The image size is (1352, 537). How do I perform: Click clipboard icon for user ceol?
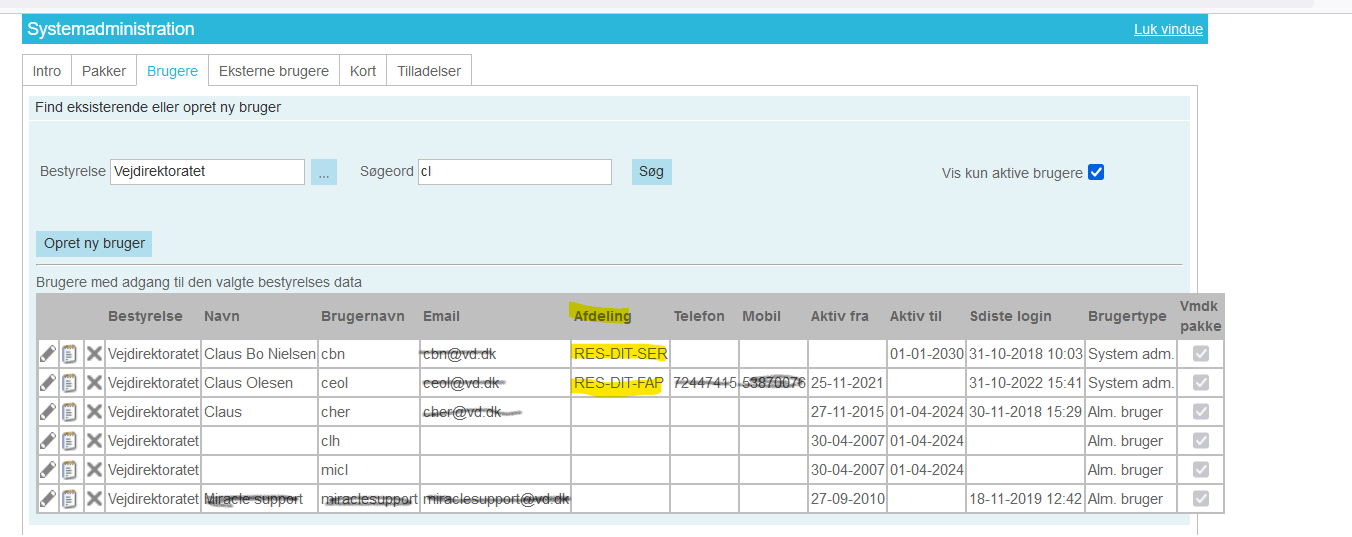70,383
